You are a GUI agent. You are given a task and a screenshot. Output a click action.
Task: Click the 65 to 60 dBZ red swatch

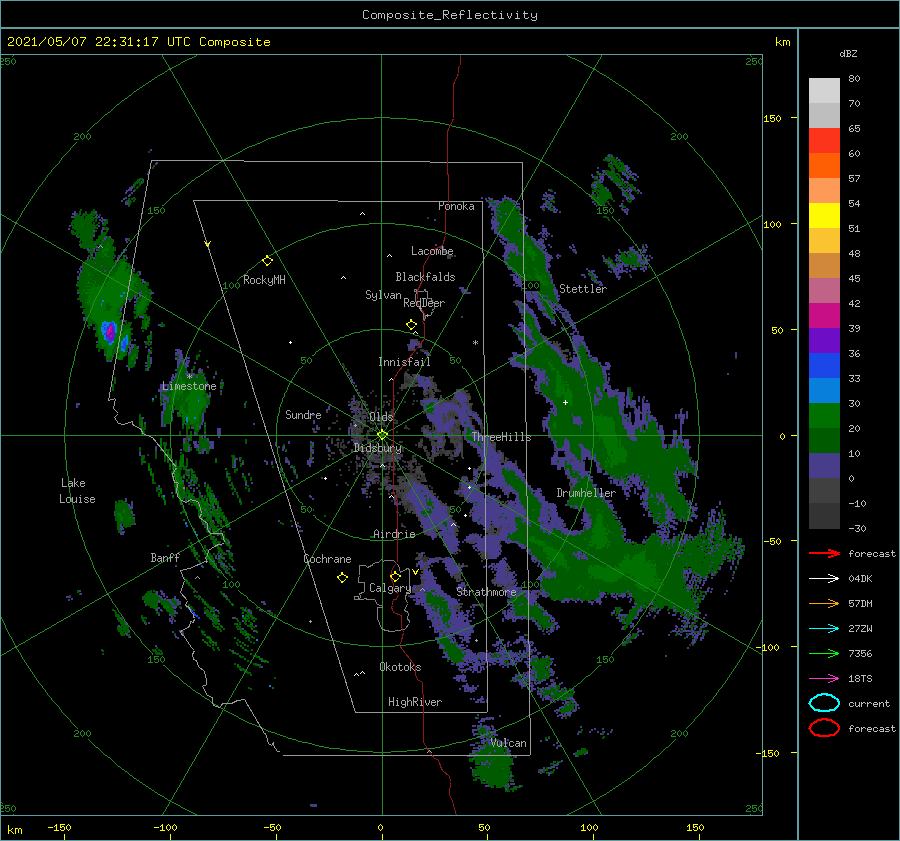click(x=824, y=141)
